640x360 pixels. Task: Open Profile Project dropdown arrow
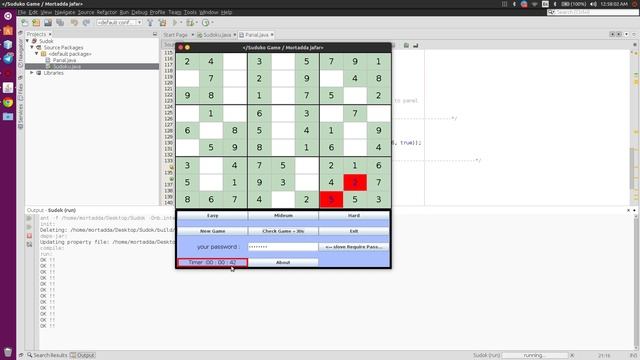[212, 23]
